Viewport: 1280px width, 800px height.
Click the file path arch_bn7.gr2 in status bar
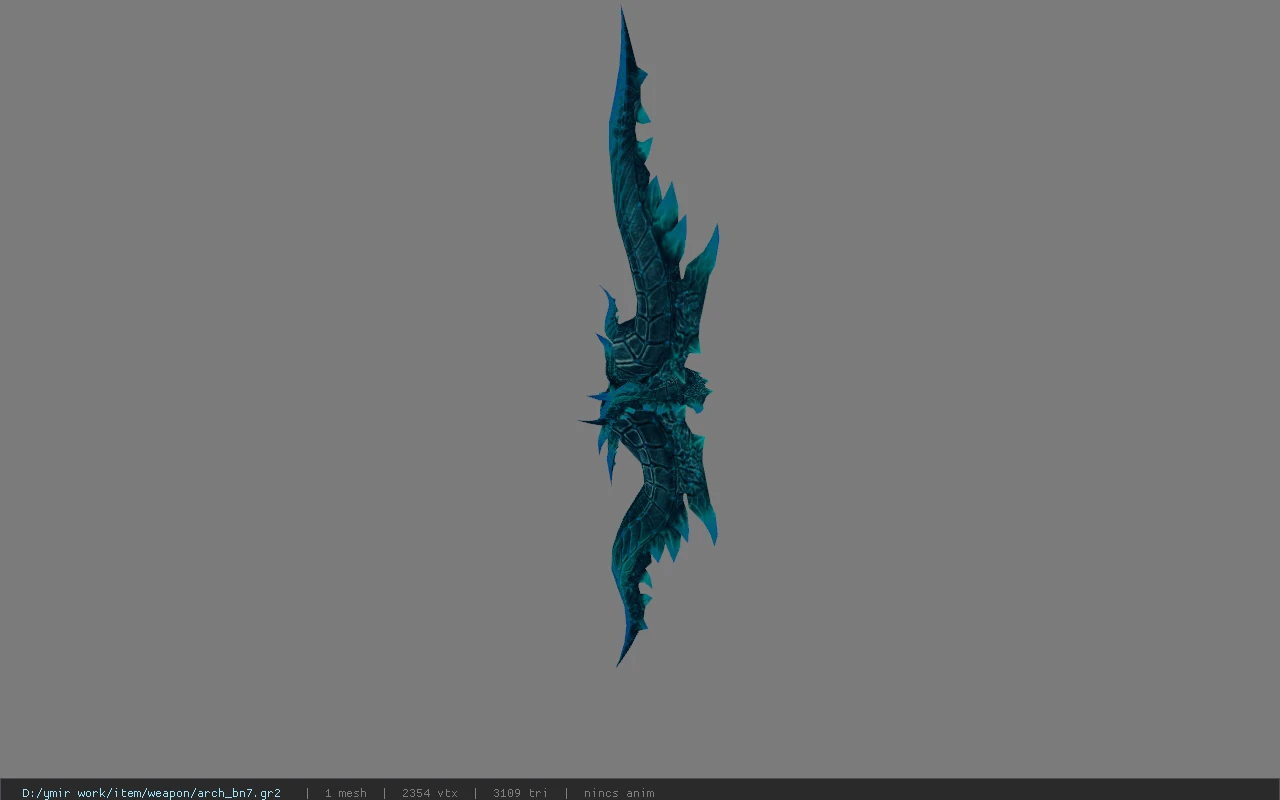pos(151,793)
